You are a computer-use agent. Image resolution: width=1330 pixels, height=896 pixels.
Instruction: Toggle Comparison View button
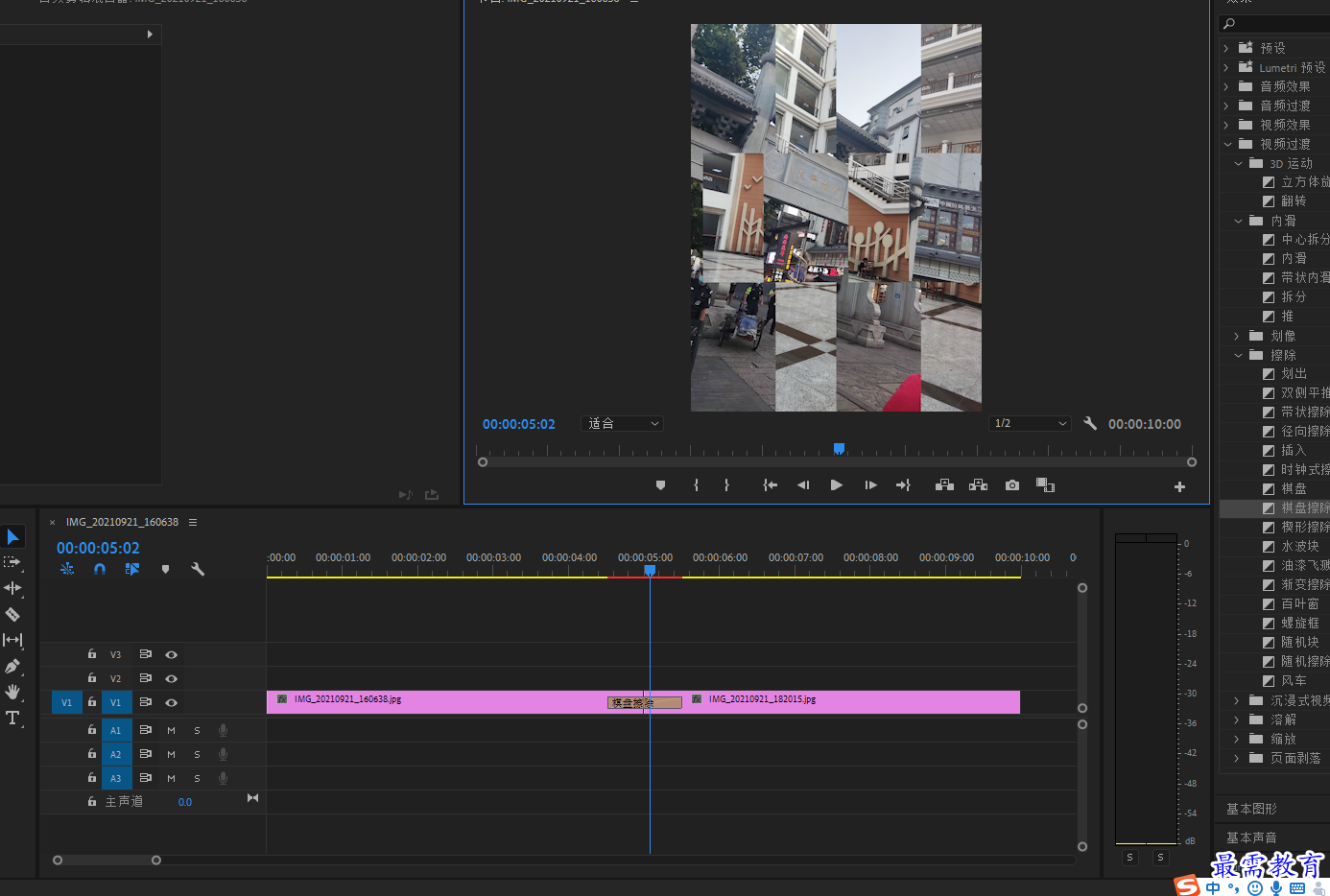1045,485
